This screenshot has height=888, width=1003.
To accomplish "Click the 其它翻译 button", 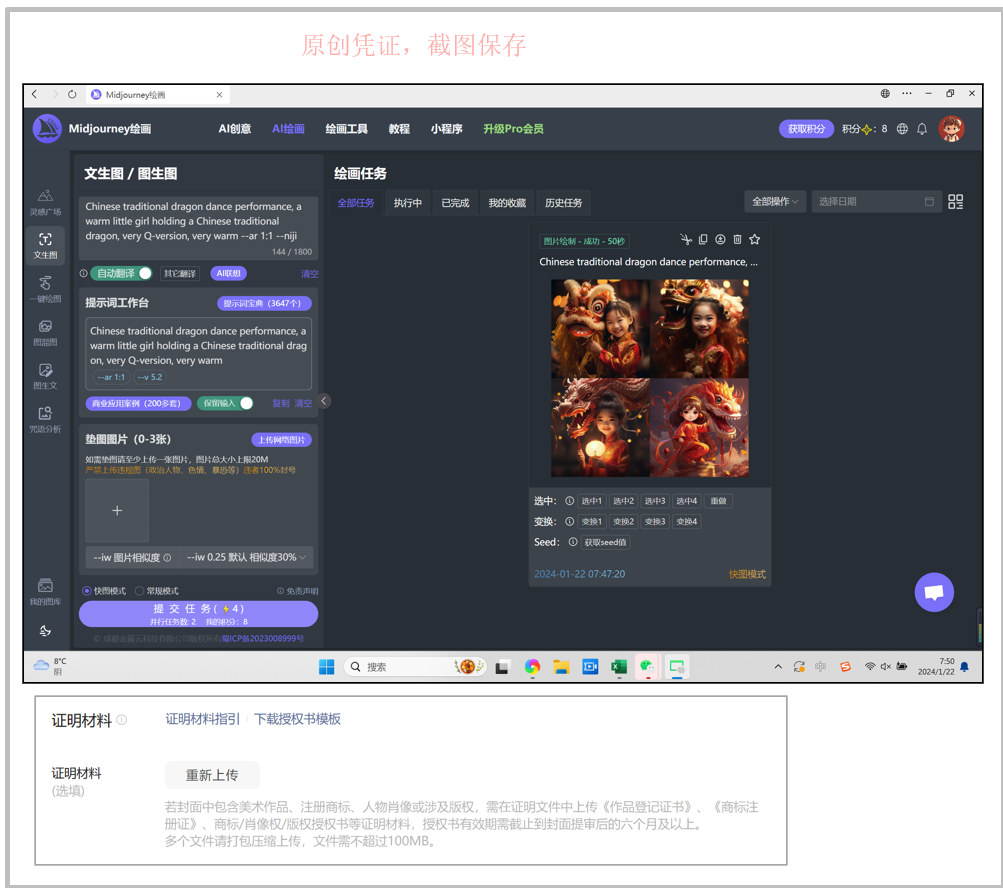I will (x=180, y=273).
